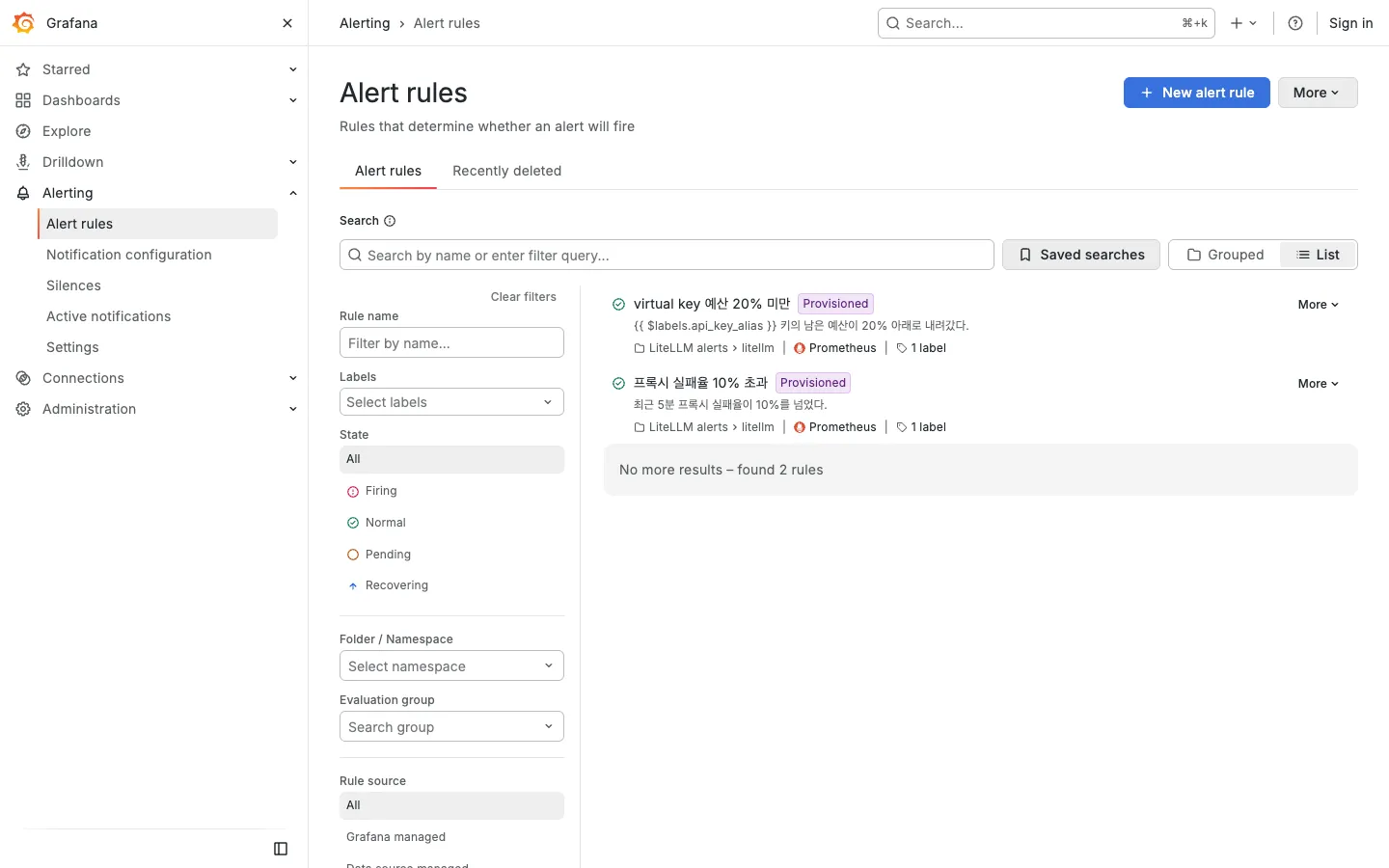Open Notification configuration in sidebar

[x=129, y=255]
